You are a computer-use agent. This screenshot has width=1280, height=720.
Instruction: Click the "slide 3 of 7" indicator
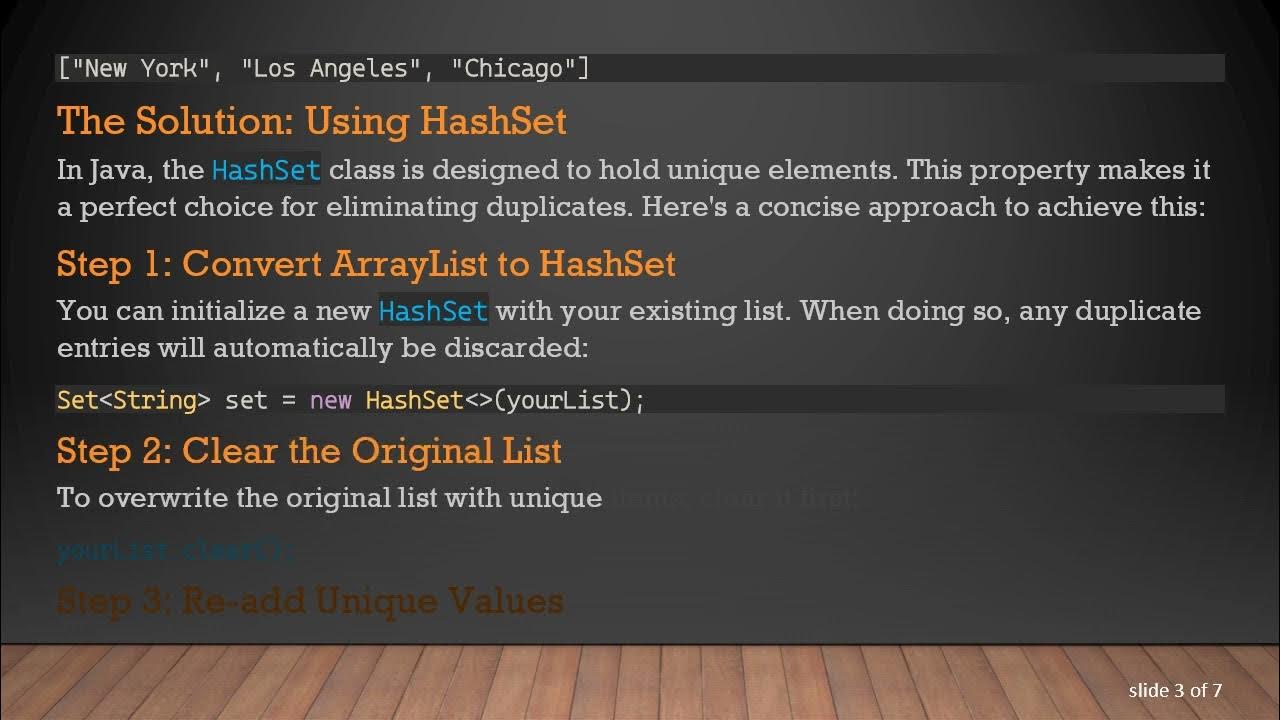pyautogui.click(x=1175, y=690)
